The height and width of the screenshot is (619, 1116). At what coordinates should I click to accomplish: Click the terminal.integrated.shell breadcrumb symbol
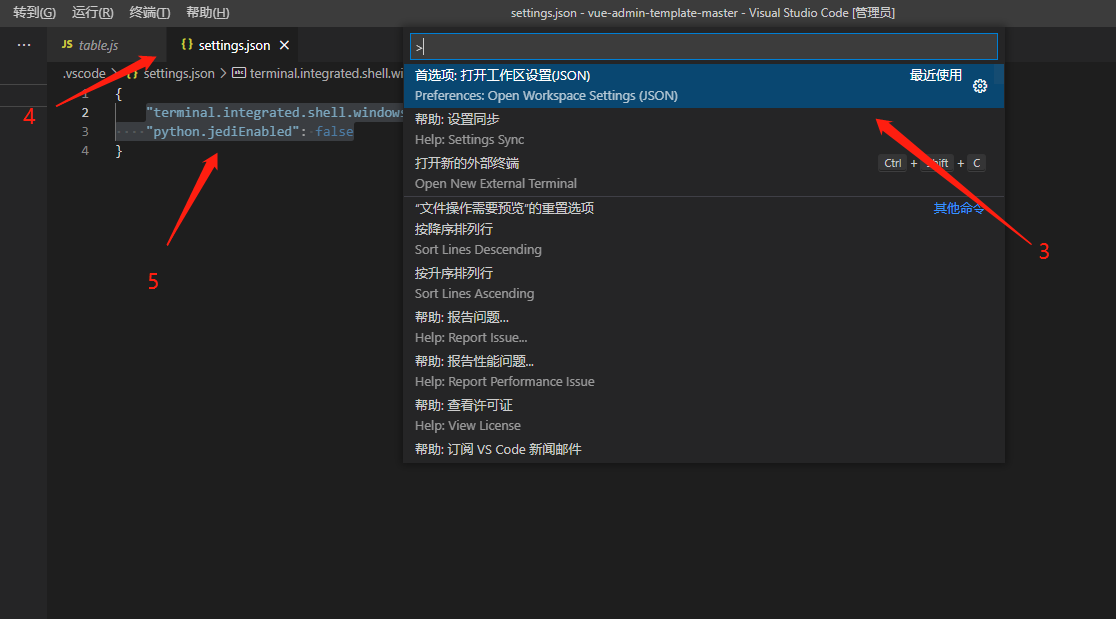pos(327,73)
